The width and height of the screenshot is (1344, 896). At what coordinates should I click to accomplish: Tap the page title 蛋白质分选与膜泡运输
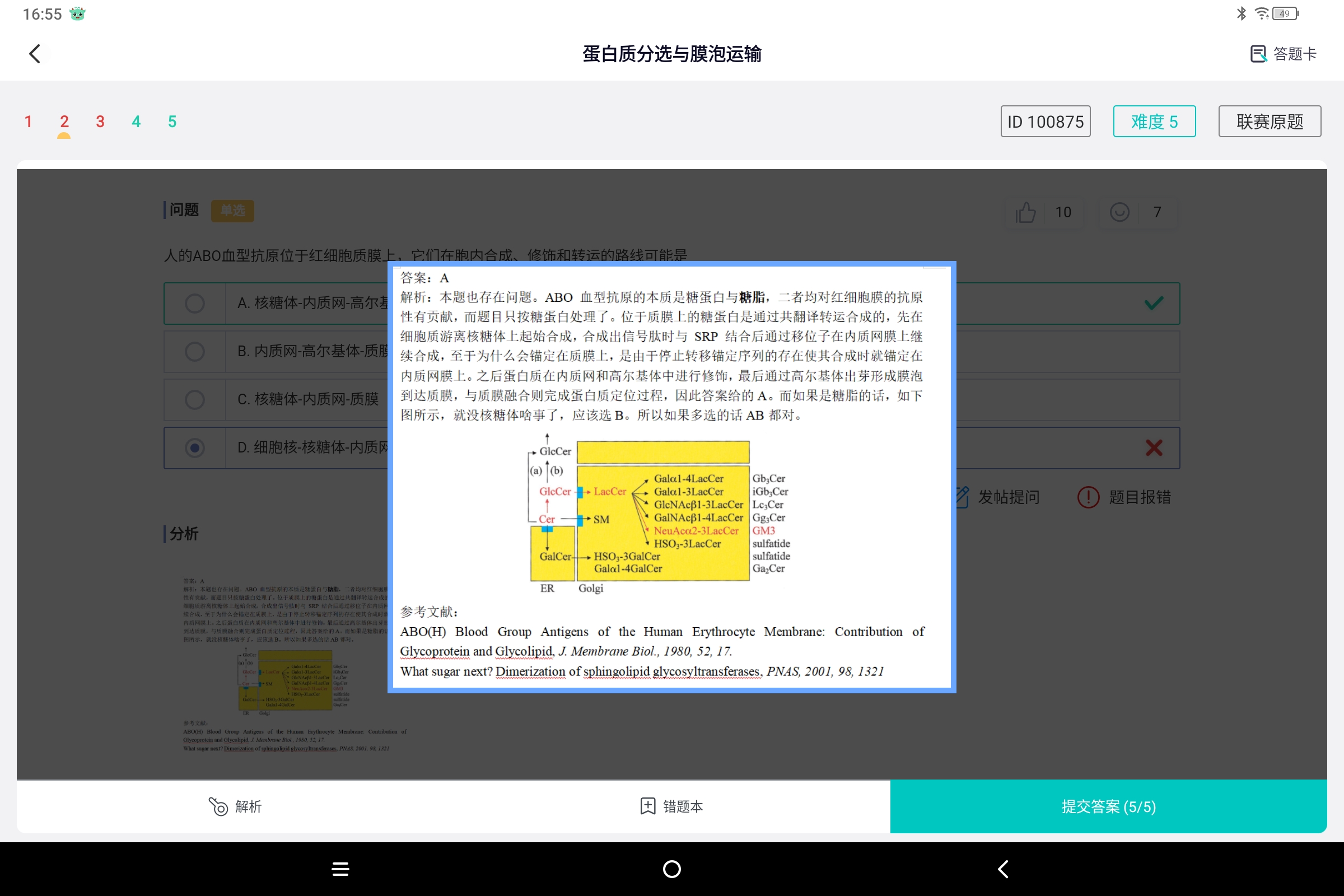point(671,54)
